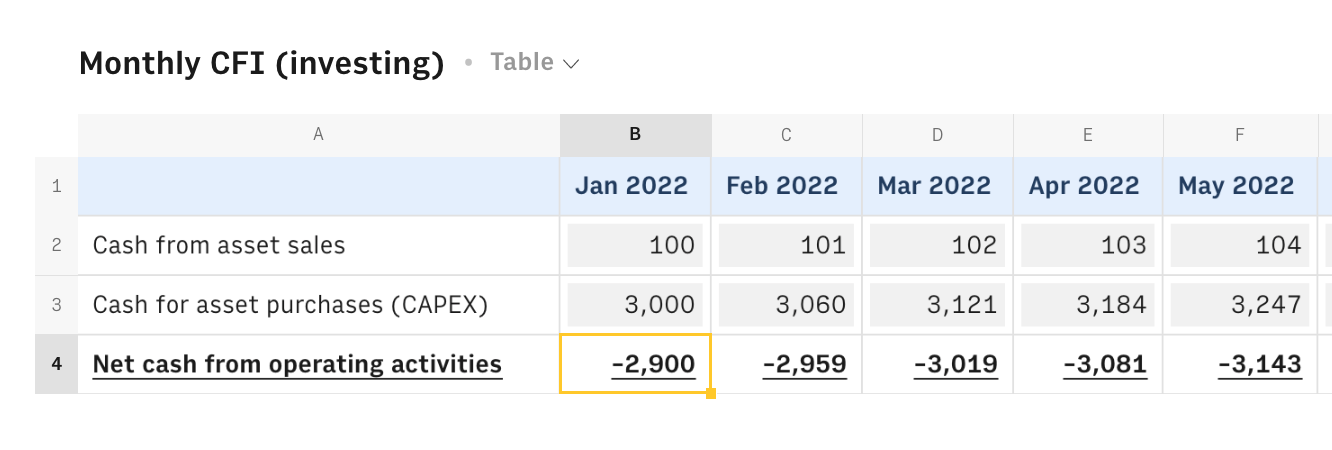Click Net cash from operating activities label
The height and width of the screenshot is (450, 1332).
[297, 364]
